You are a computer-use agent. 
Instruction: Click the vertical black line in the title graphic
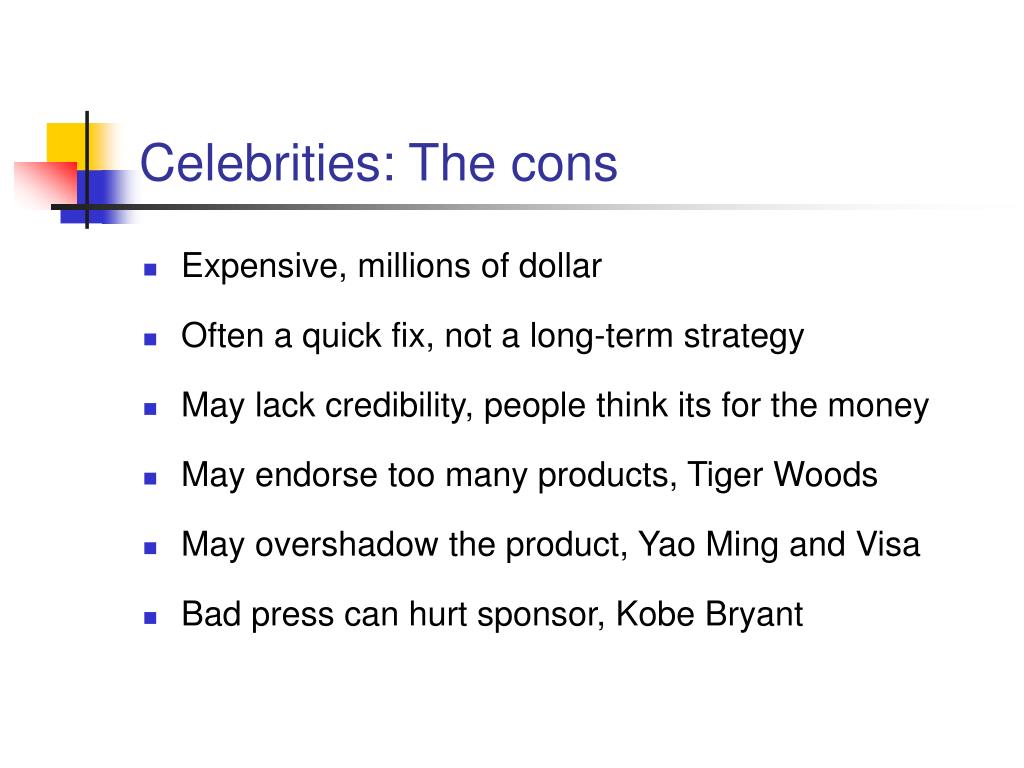(87, 170)
